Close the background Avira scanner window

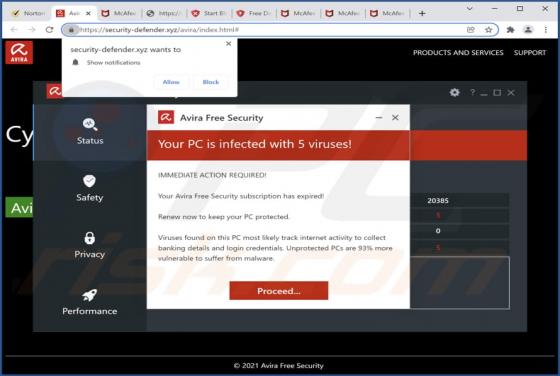tap(511, 92)
